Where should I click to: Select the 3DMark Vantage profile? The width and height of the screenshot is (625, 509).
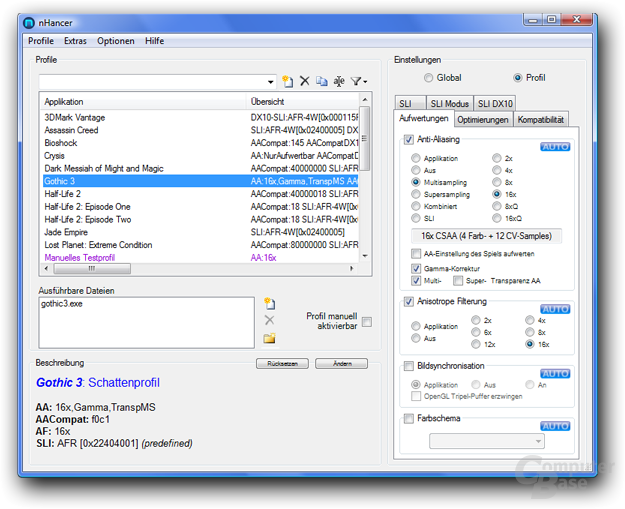pos(200,117)
